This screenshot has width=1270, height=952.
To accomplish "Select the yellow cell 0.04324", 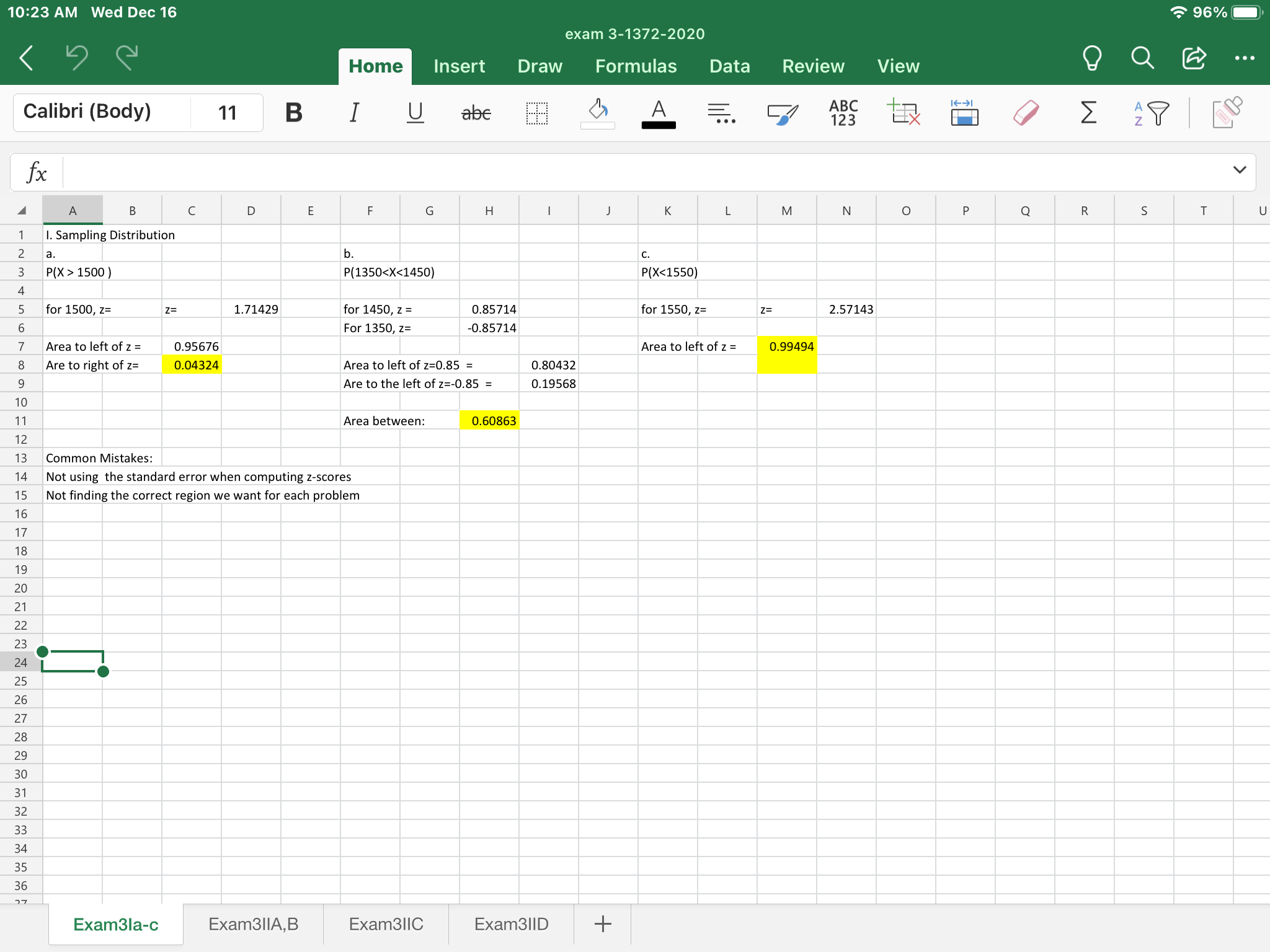I will (x=192, y=365).
